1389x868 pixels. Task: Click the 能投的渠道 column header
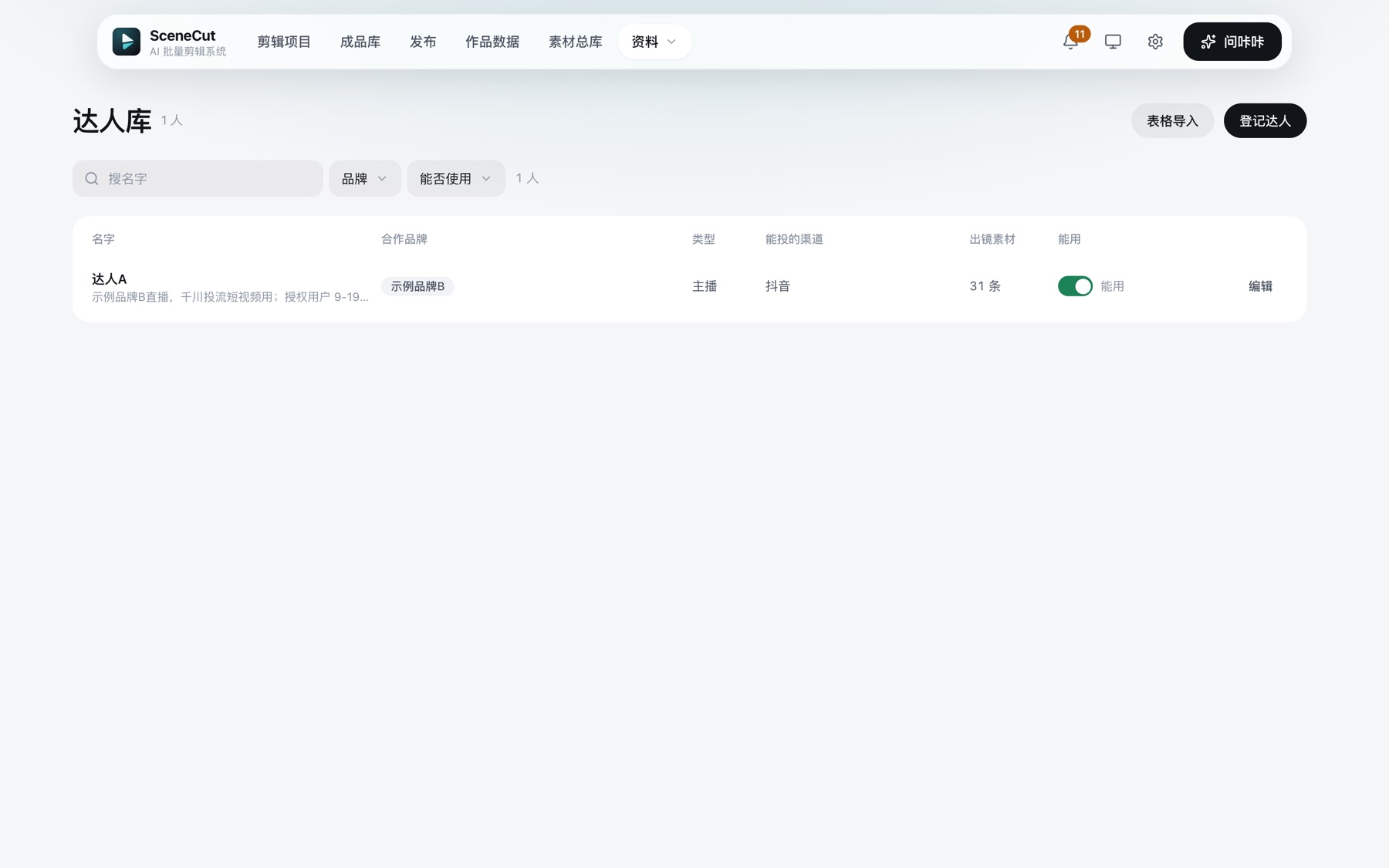pos(794,239)
